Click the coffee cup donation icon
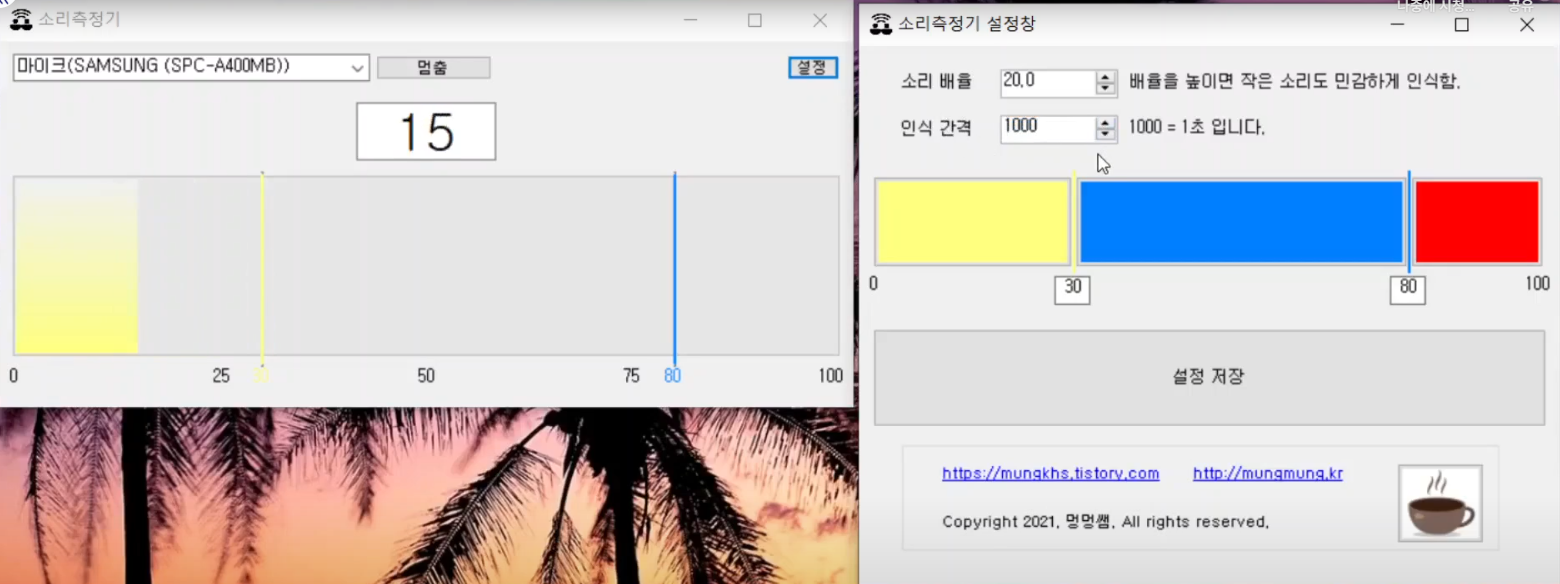This screenshot has width=1560, height=584. 1438,503
